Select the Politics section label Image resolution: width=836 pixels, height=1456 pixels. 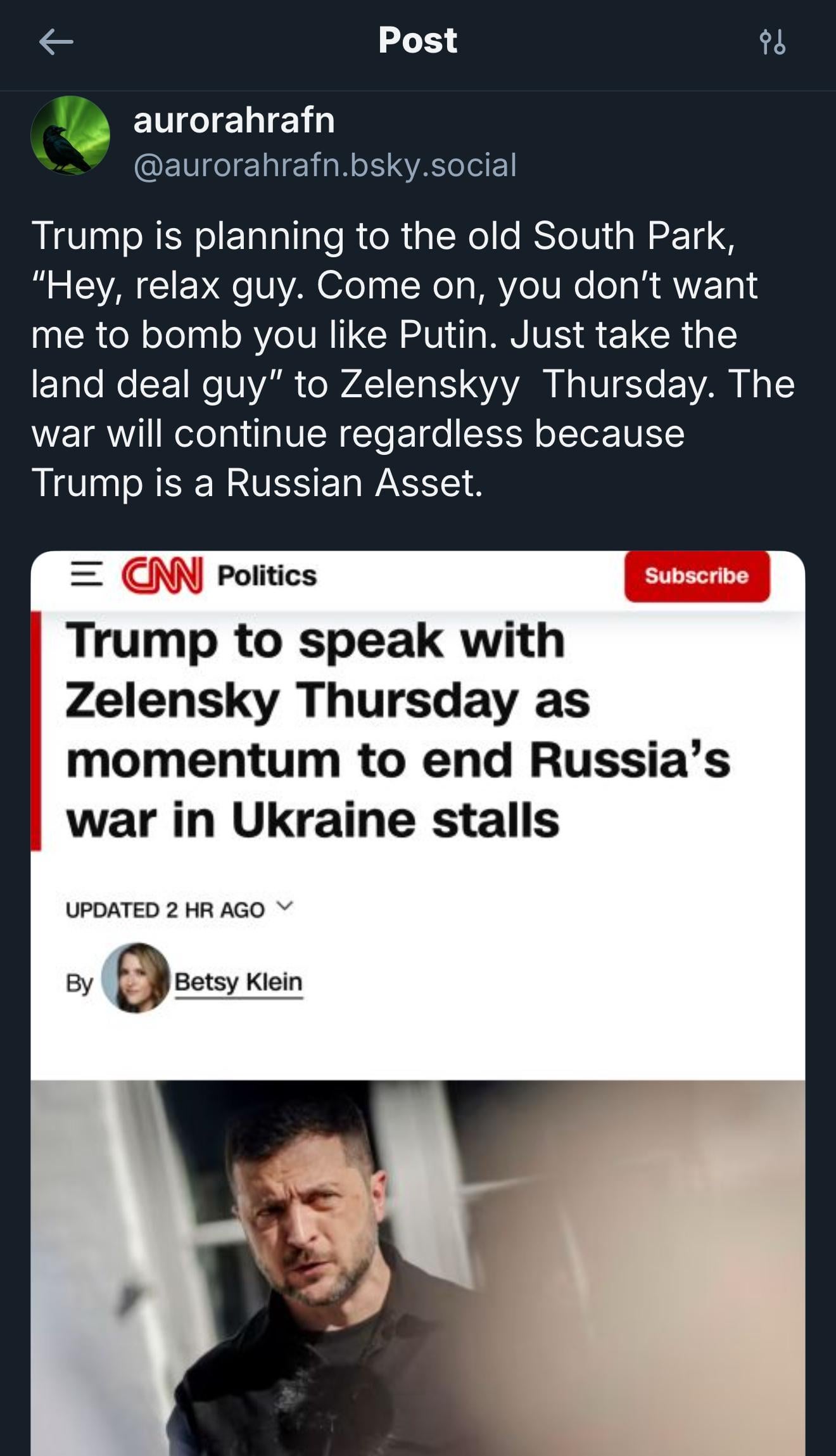(x=267, y=576)
